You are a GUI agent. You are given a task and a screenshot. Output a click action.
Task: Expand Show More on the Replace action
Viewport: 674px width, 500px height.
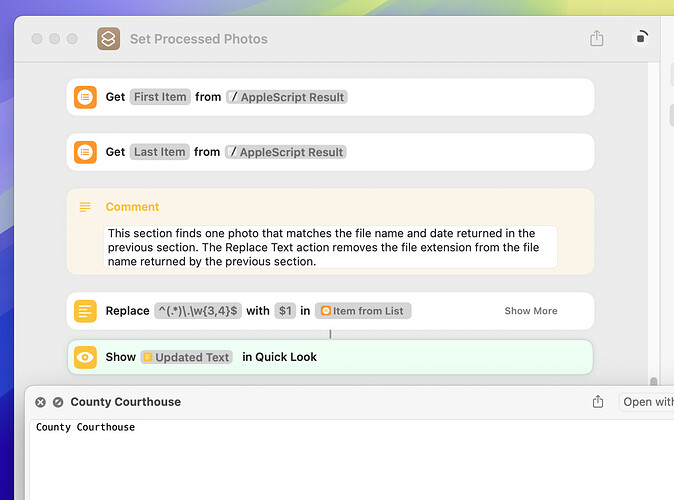coord(530,311)
